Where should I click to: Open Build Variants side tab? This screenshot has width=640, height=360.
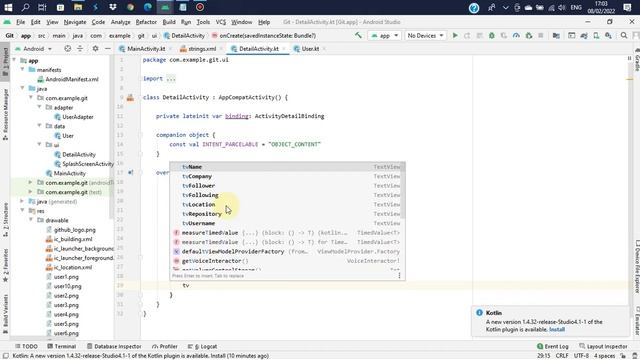5,313
